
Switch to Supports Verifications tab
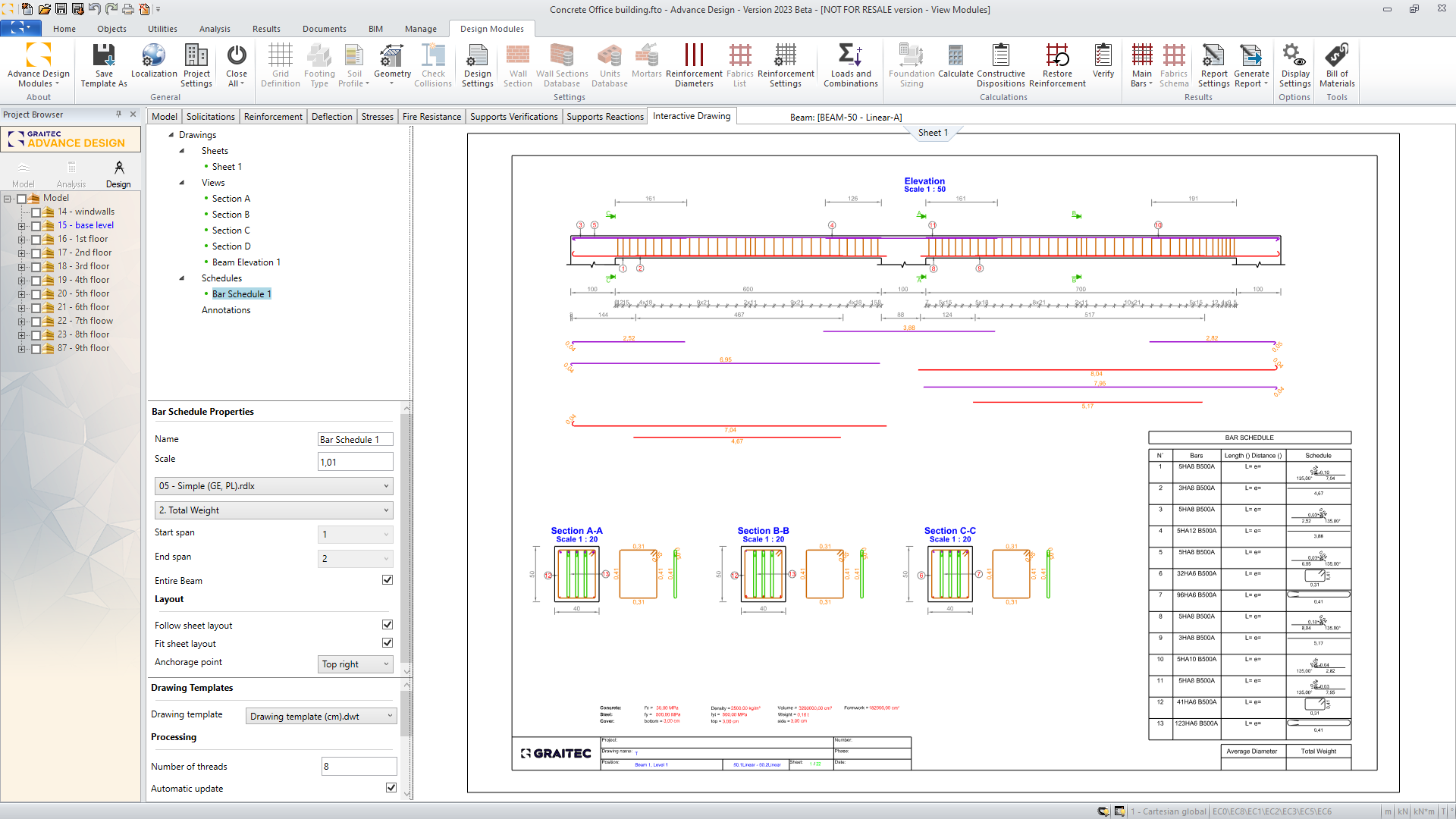tap(513, 116)
